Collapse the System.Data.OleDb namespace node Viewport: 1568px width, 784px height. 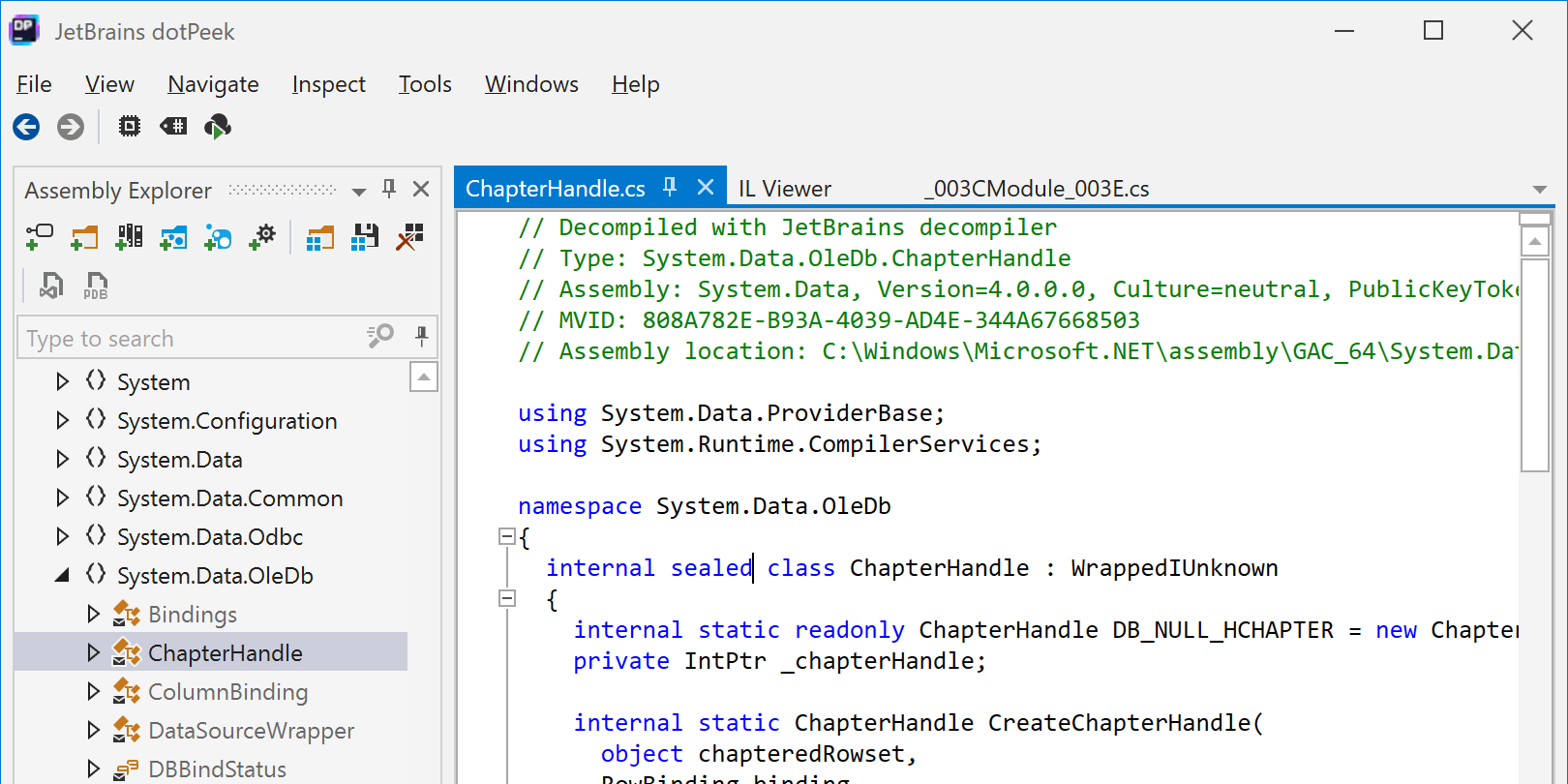63,576
